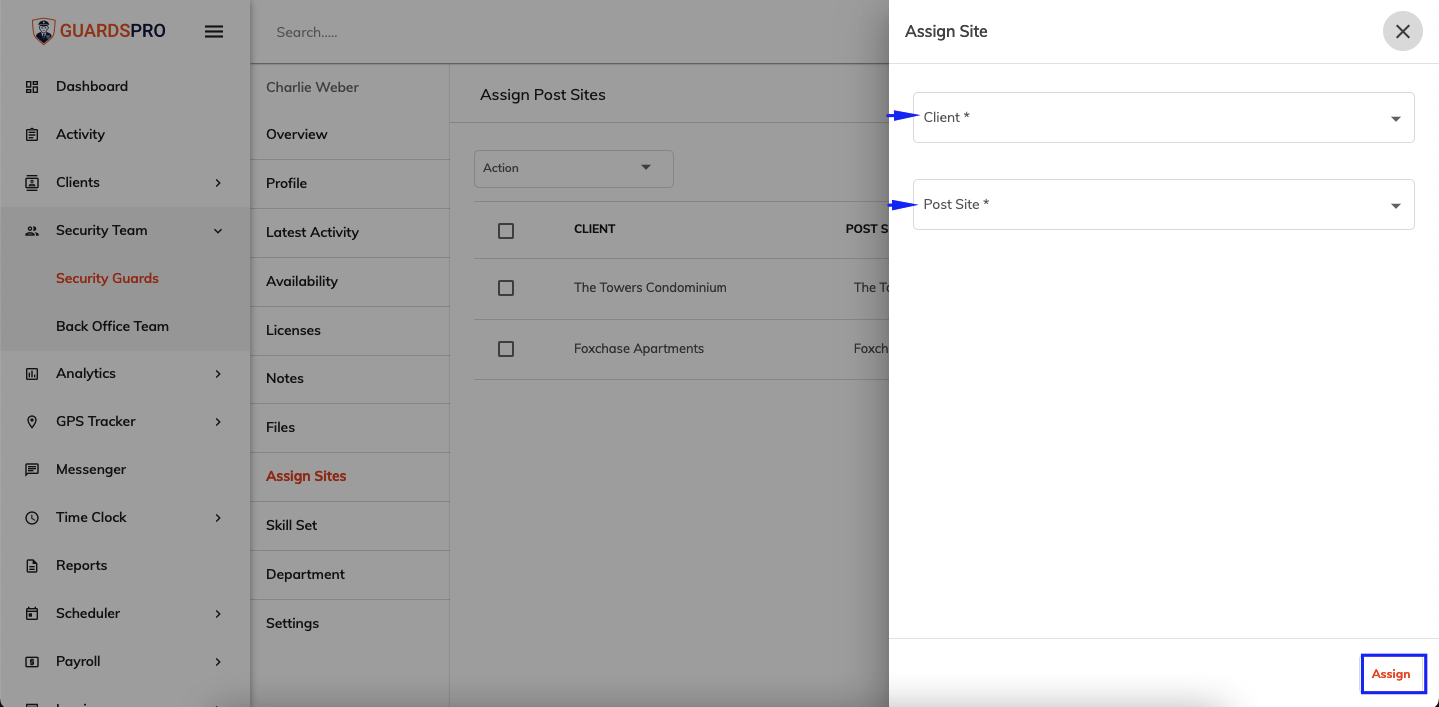
Task: Click the CLIENT column header
Action: 594,229
